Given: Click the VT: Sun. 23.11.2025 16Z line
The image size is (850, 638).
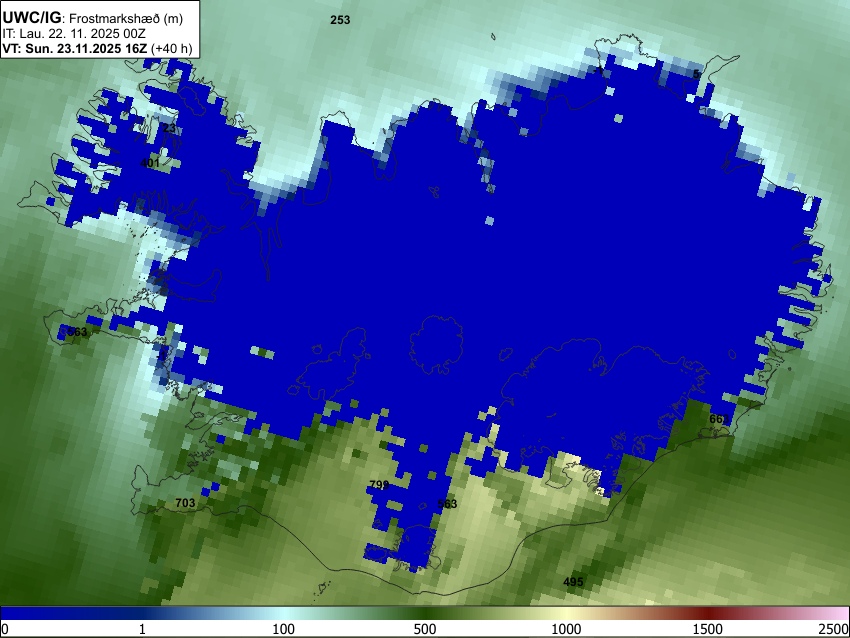Looking at the screenshot, I should coord(74,48).
